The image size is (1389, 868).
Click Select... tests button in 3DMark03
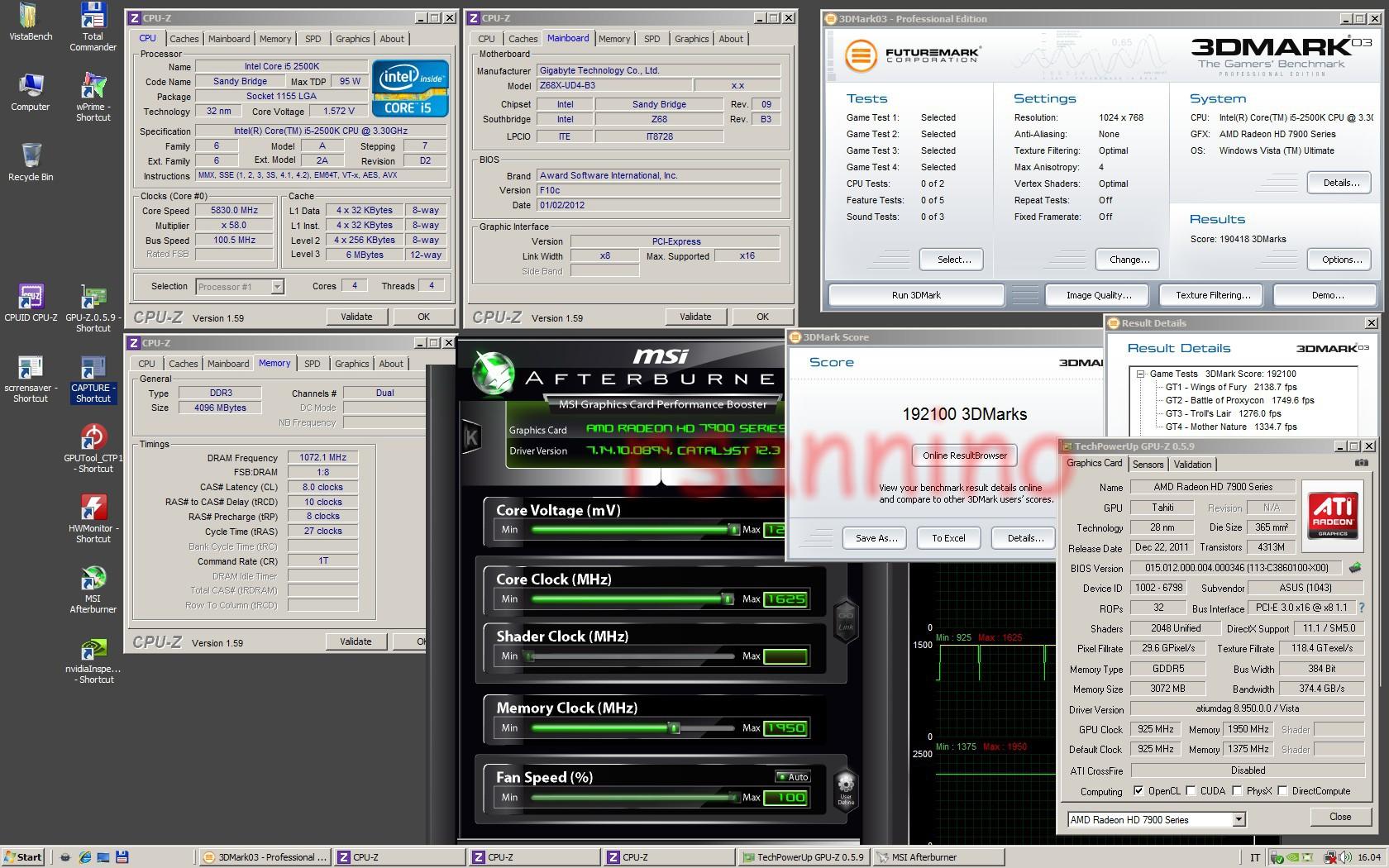pos(953,260)
